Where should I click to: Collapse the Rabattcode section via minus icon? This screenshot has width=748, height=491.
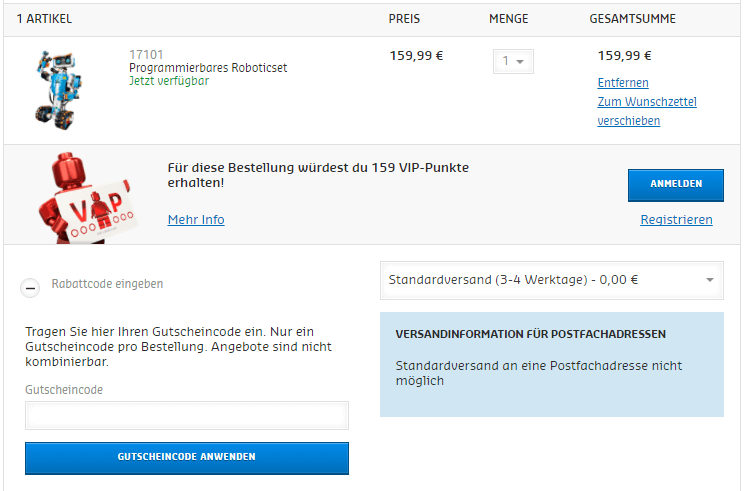[31, 285]
